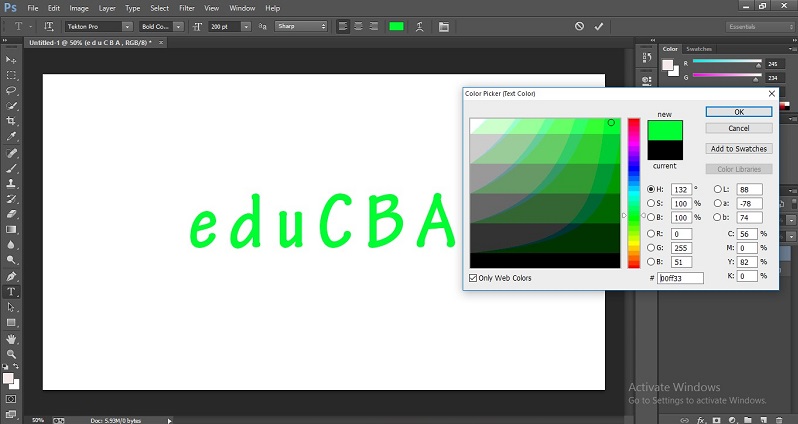The width and height of the screenshot is (798, 424).
Task: Click the Color Libraries button
Action: point(739,169)
